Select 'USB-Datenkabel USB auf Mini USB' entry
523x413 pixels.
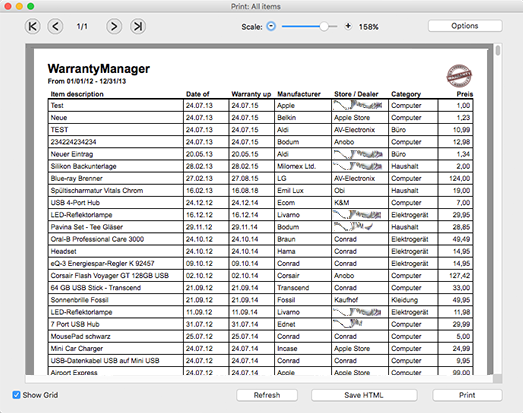116,361
